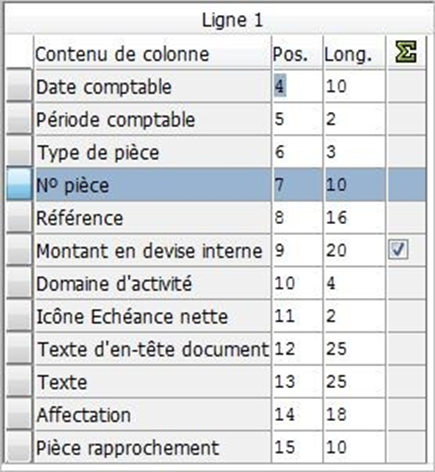Tick the total checkbox for Date comptable row

tap(407, 86)
